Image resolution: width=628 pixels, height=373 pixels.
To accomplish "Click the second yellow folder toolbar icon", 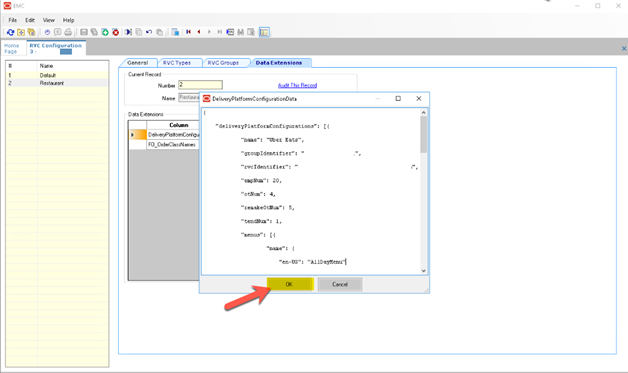I will 31,32.
